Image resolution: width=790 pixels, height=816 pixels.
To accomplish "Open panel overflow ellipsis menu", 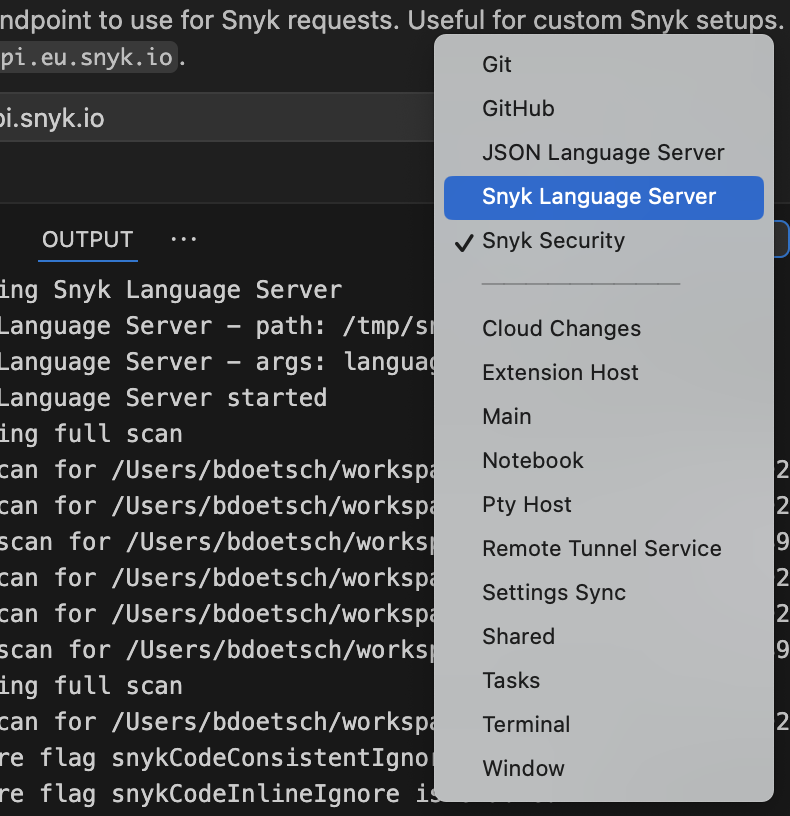I will pyautogui.click(x=183, y=240).
